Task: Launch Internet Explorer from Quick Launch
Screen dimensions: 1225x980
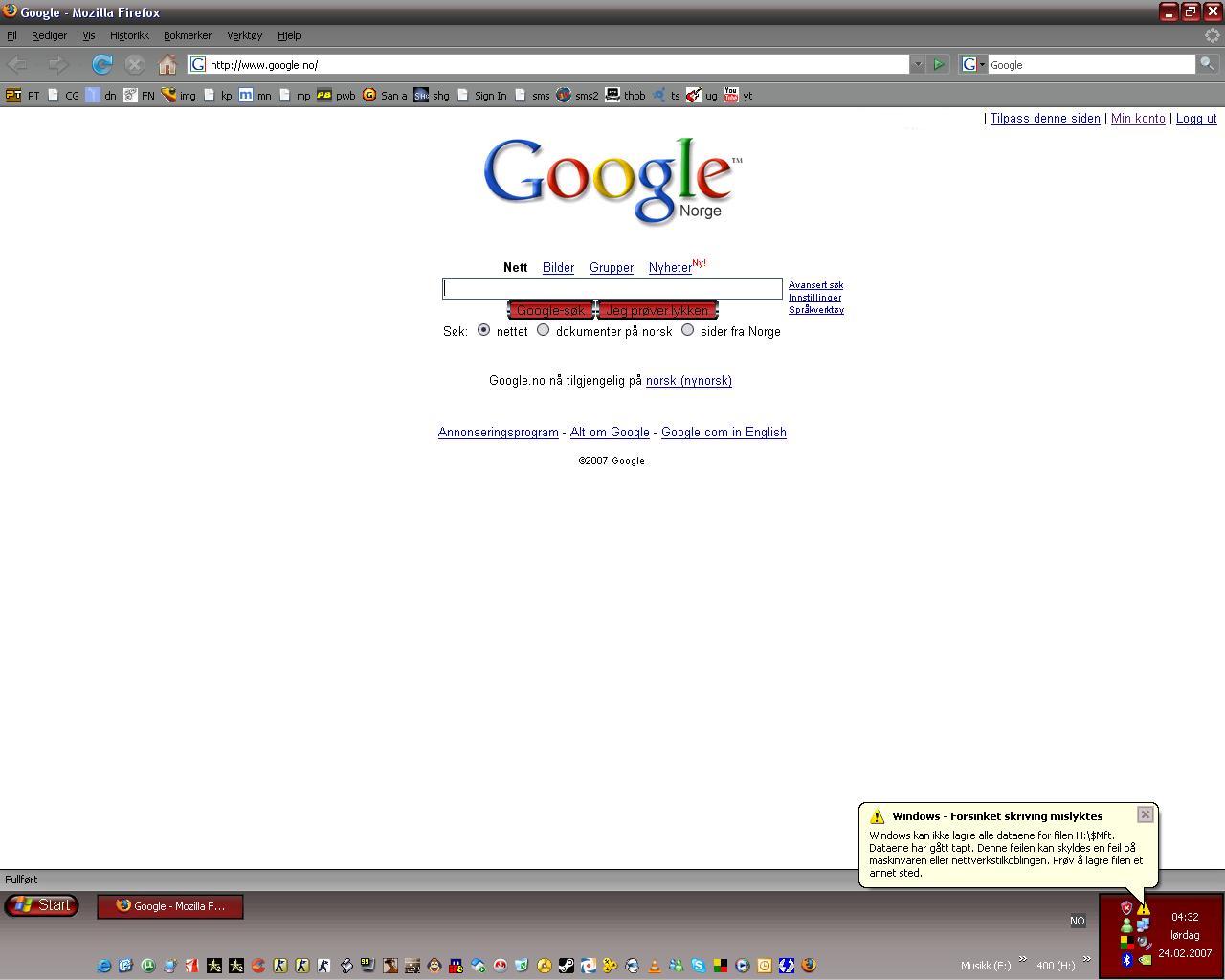Action: (x=104, y=966)
